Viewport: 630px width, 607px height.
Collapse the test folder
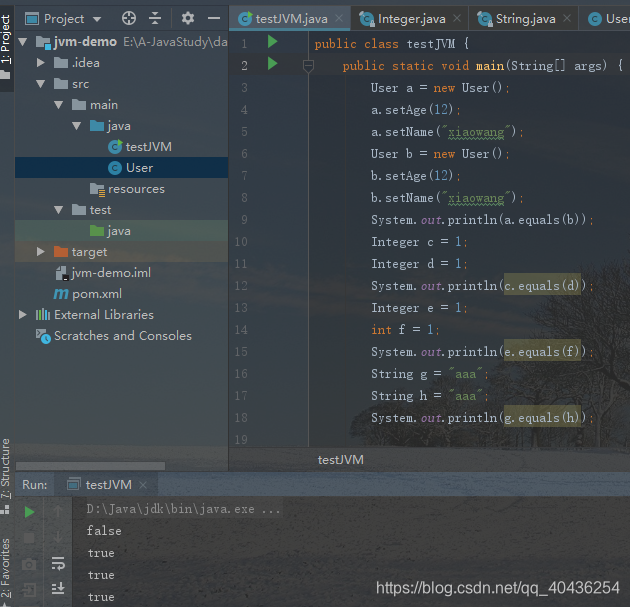click(59, 210)
